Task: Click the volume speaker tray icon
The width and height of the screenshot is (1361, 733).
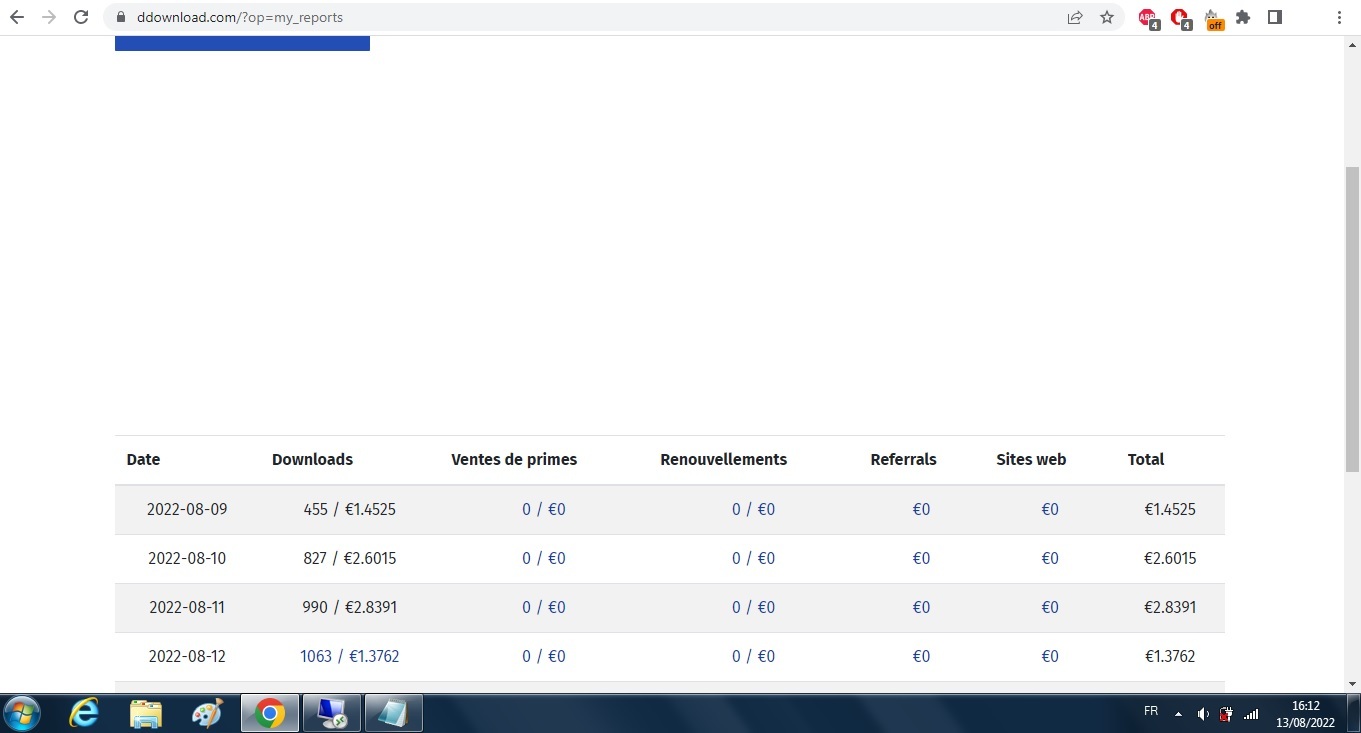Action: pyautogui.click(x=1203, y=714)
